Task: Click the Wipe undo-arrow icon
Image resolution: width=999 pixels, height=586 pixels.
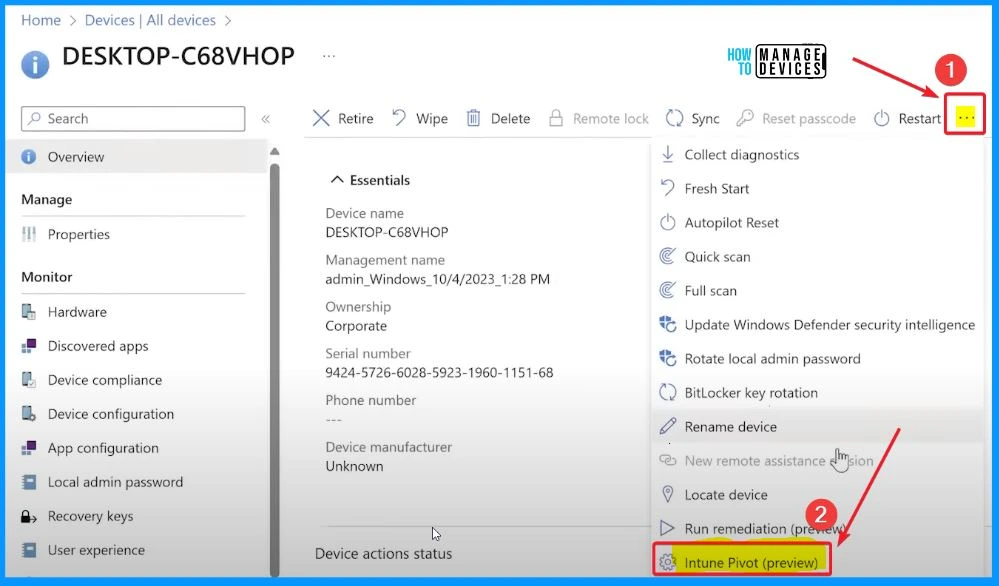Action: click(x=399, y=118)
